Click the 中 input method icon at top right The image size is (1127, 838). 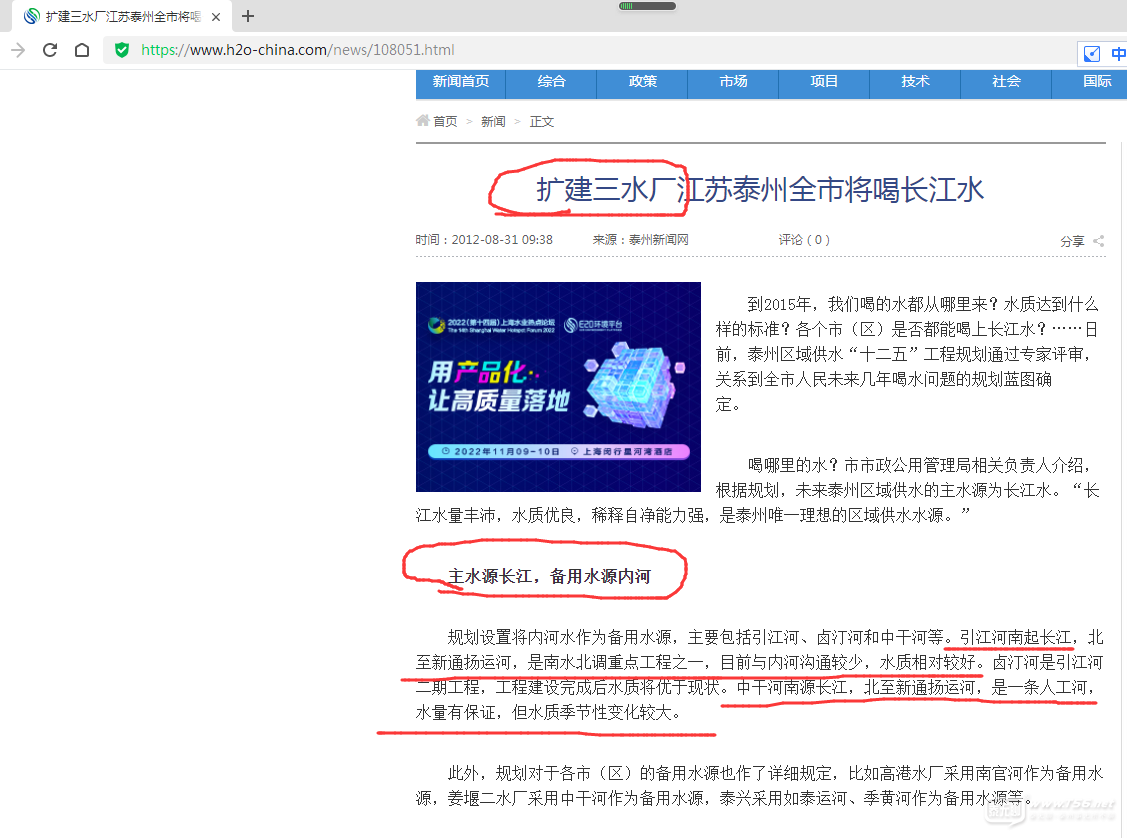[x=1118, y=54]
